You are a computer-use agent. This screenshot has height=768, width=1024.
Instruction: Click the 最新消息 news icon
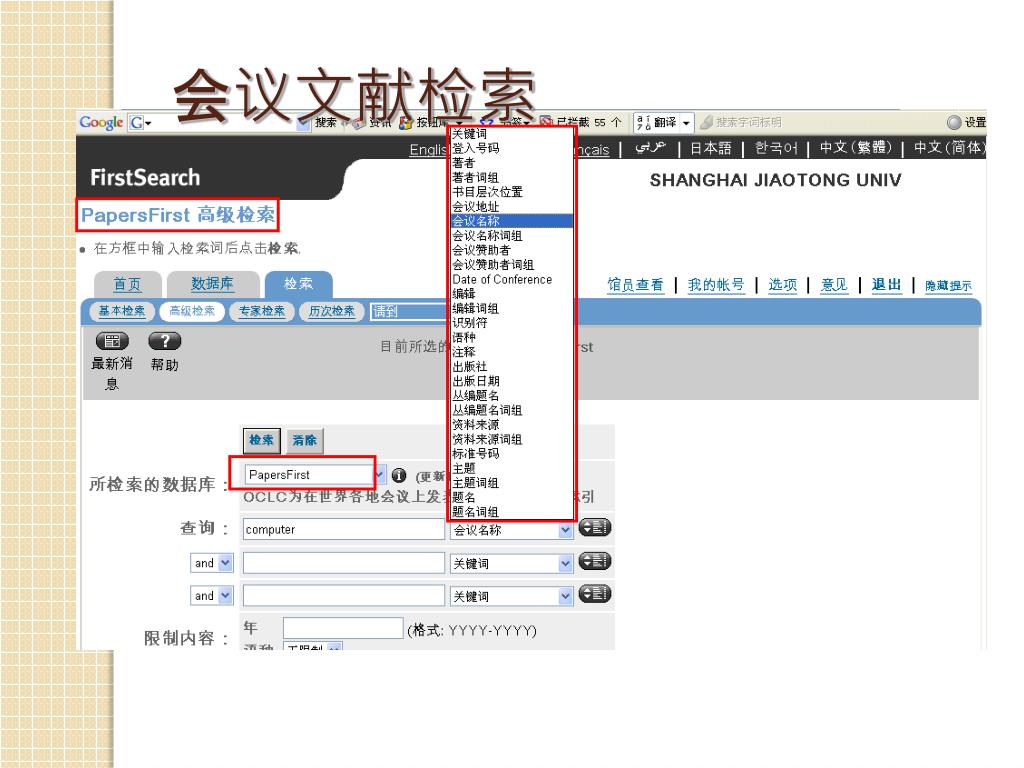112,341
